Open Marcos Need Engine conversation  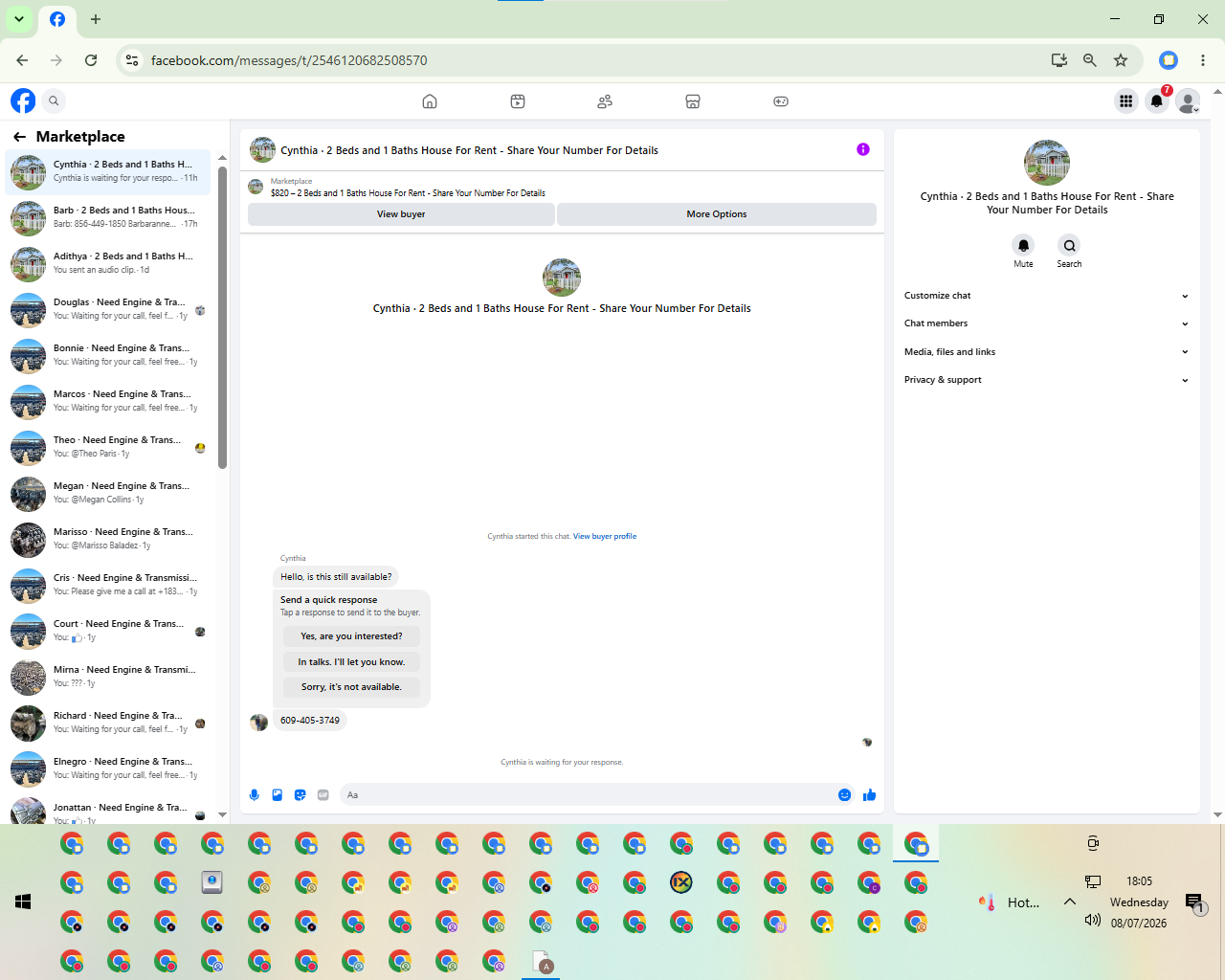point(108,402)
